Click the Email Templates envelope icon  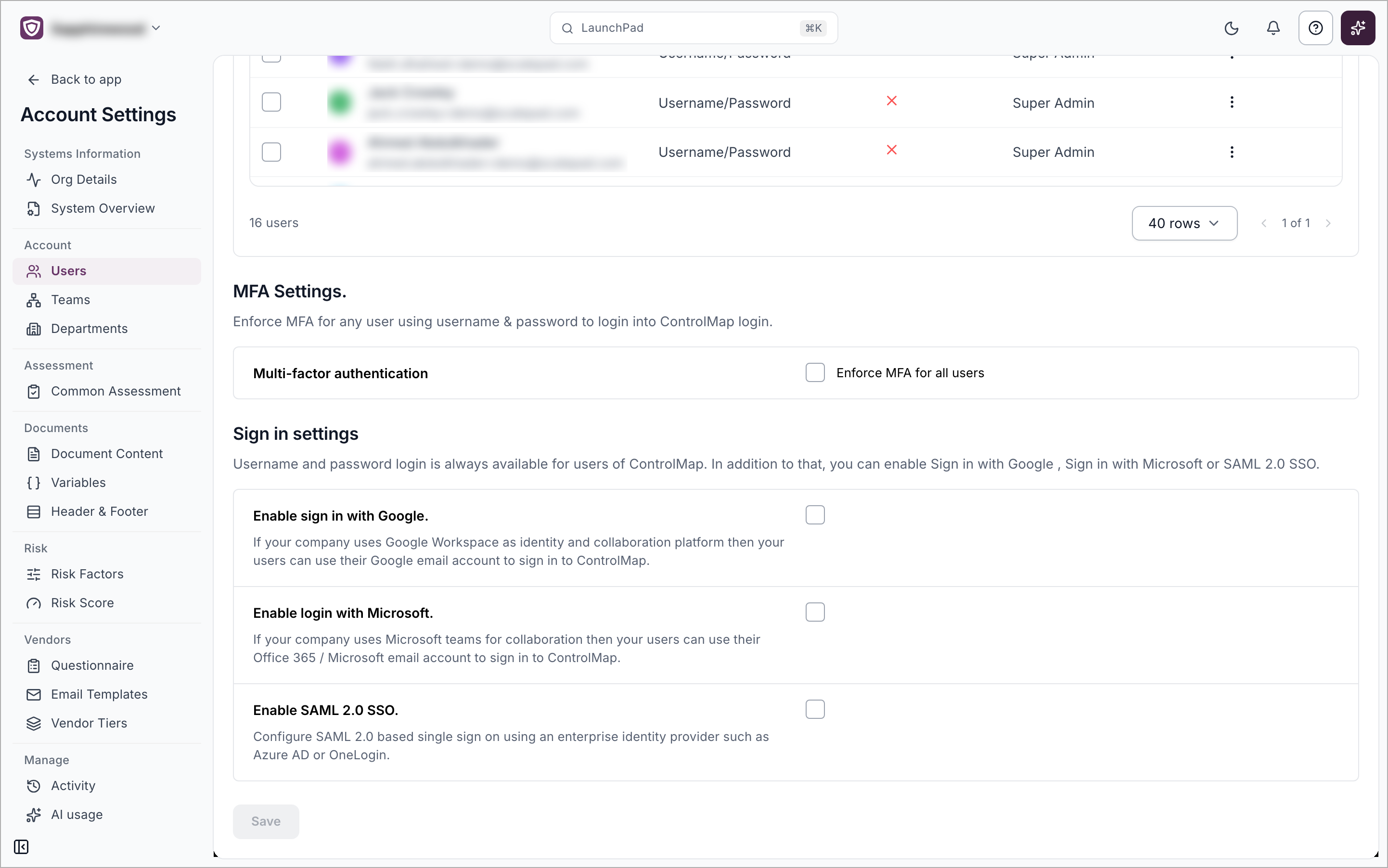click(34, 695)
